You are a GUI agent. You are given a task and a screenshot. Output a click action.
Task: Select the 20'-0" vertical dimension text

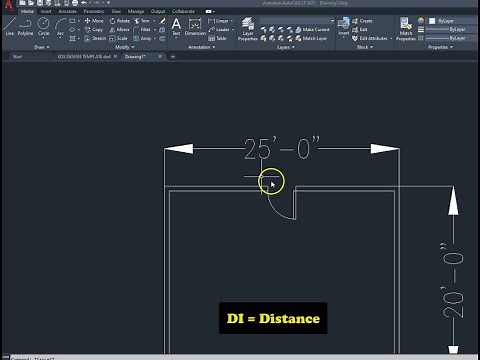[453, 280]
